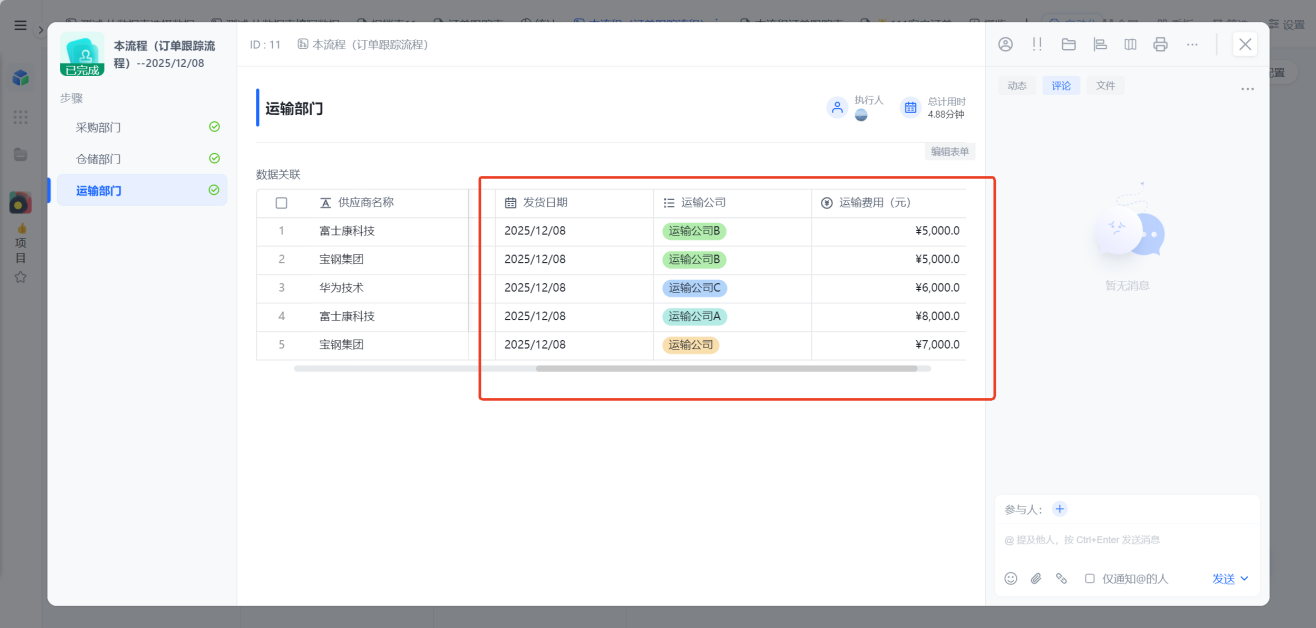Click the 执行人 person icon
Viewport: 1316px width, 628px height.
click(x=838, y=107)
